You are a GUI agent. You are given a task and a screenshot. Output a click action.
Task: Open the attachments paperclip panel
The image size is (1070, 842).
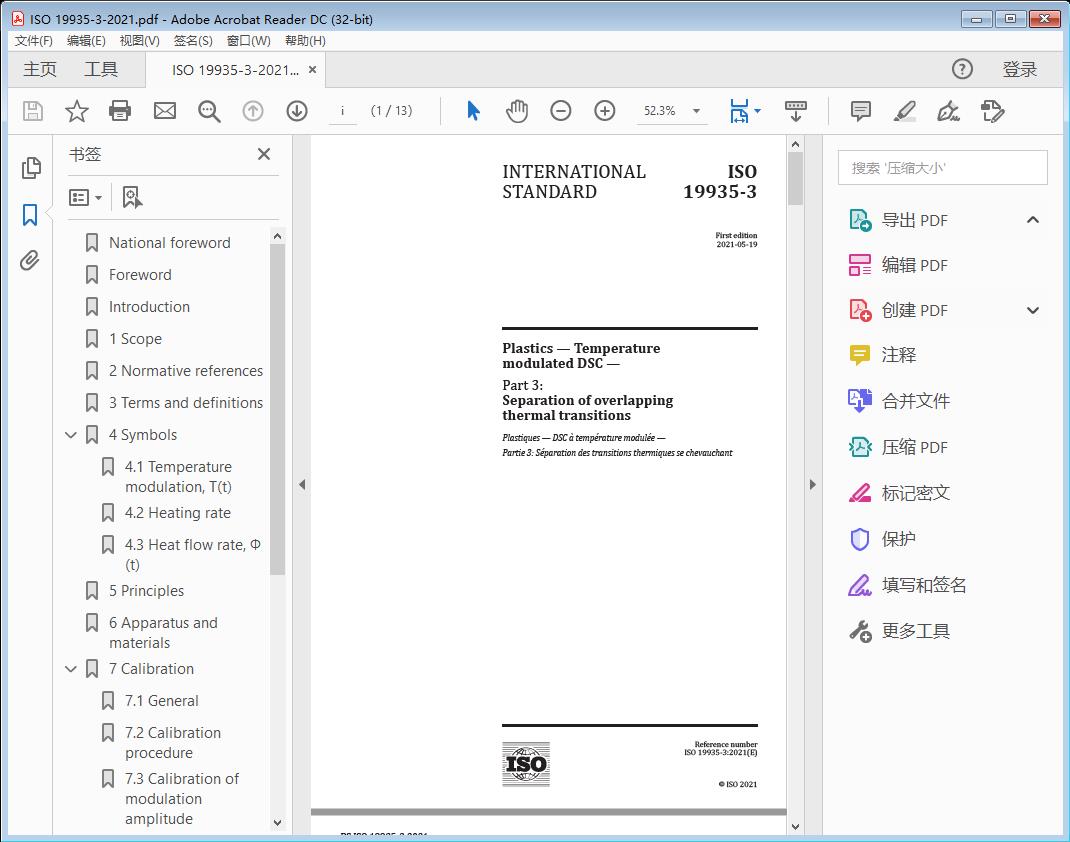[x=30, y=261]
